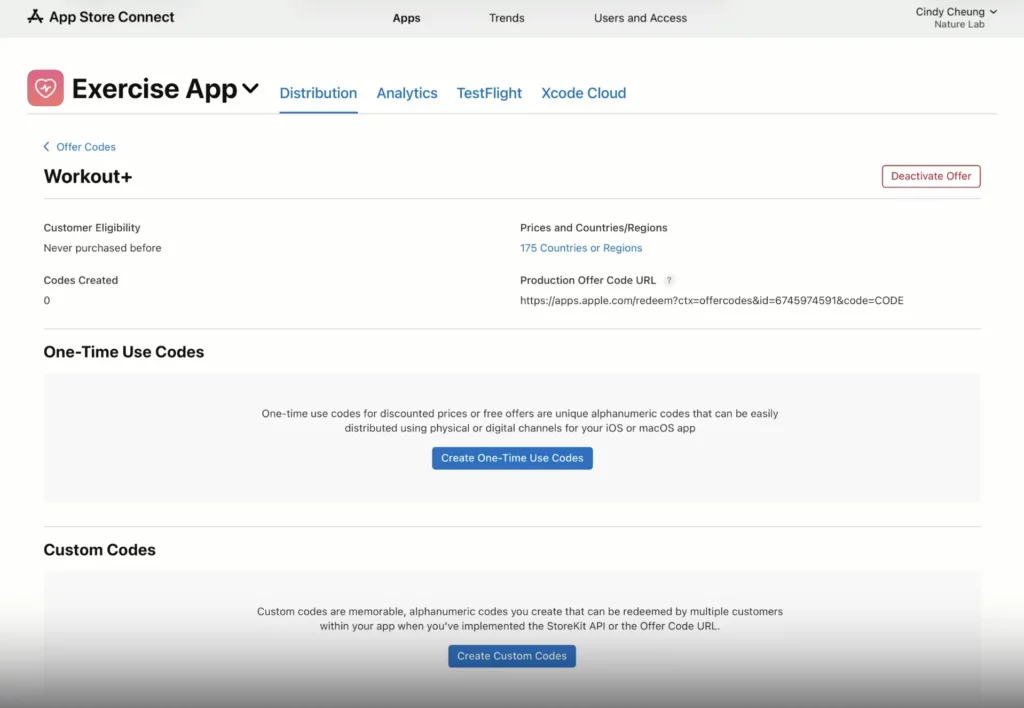The height and width of the screenshot is (708, 1024).
Task: Expand the Exercise App switcher chevron
Action: pos(251,88)
